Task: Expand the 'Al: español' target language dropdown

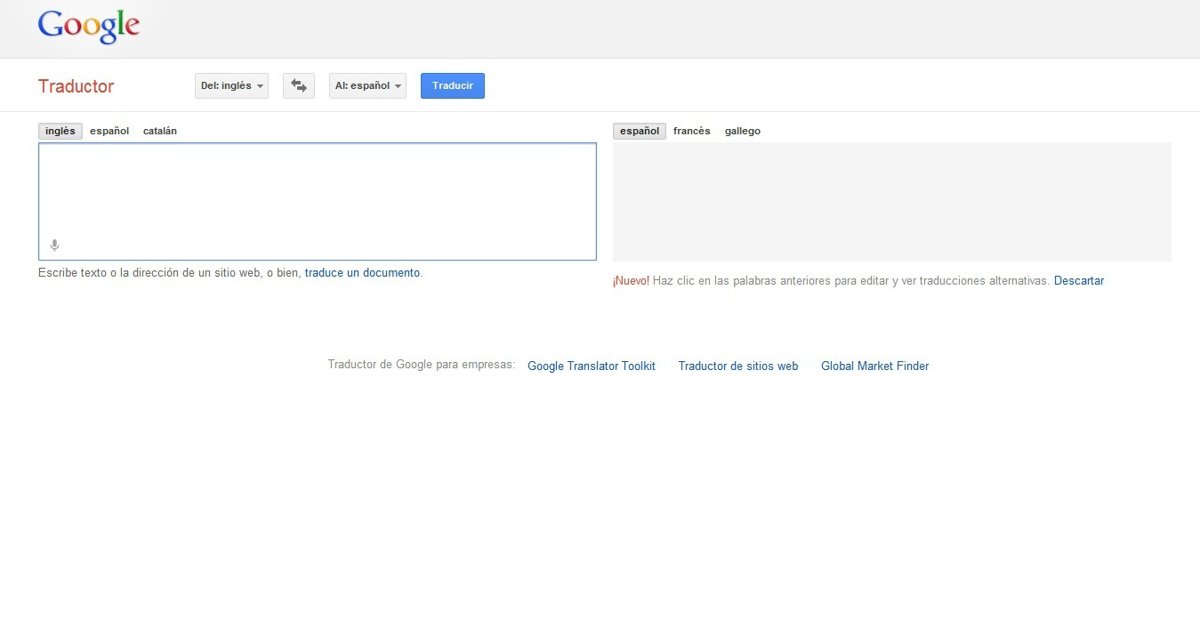Action: tap(368, 86)
